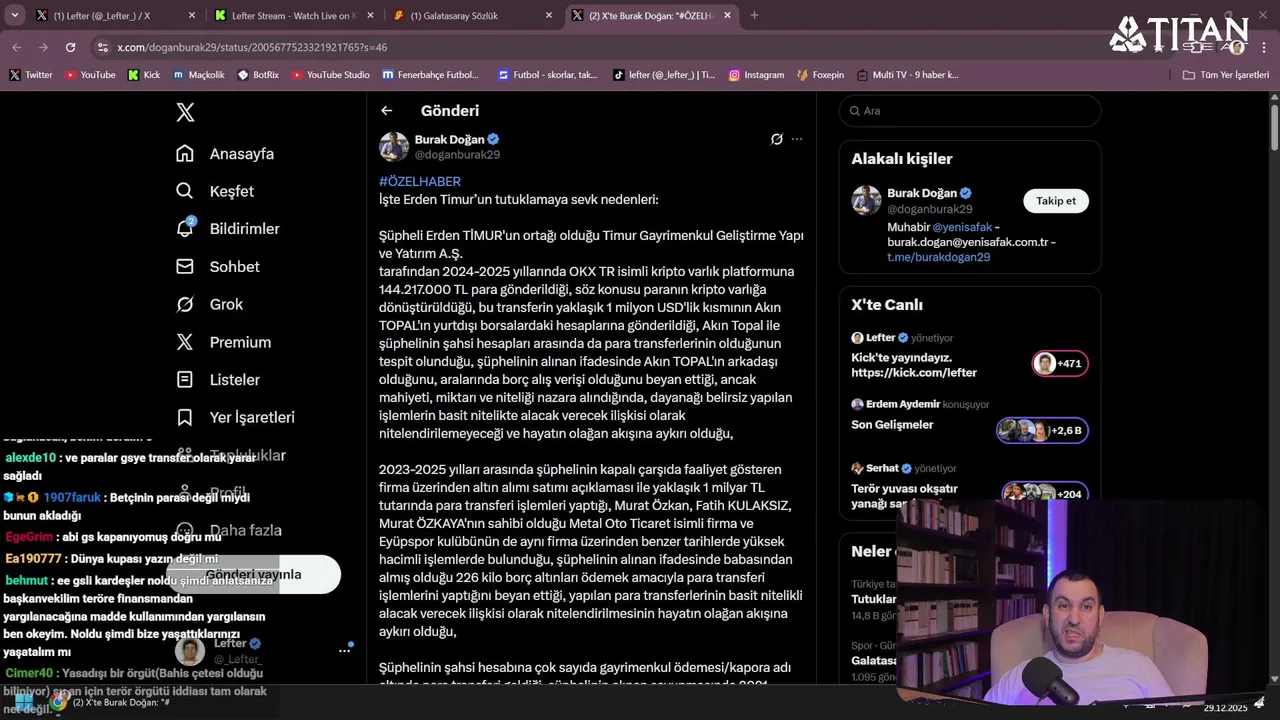Open the @yenisafak mention link
This screenshot has width=1280, height=720.
[x=962, y=227]
